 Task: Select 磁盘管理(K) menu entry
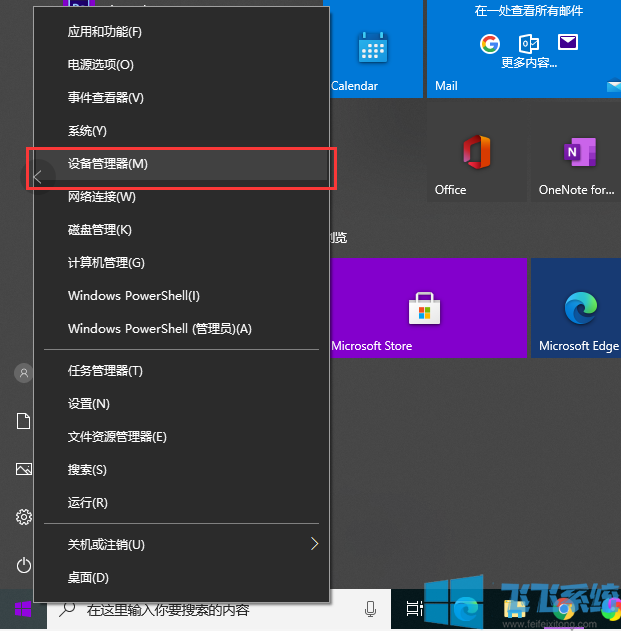[100, 230]
